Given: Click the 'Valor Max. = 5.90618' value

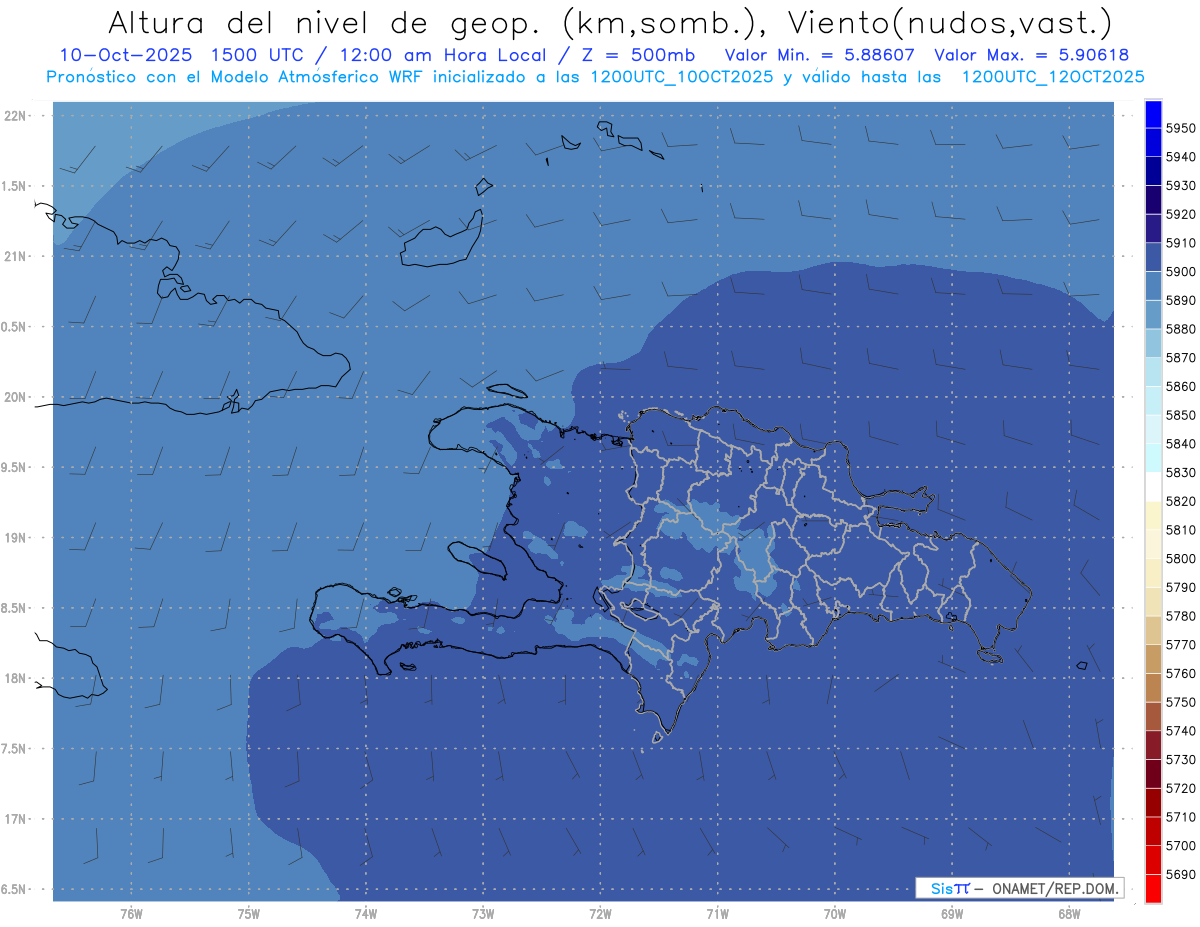Looking at the screenshot, I should click(x=1030, y=56).
